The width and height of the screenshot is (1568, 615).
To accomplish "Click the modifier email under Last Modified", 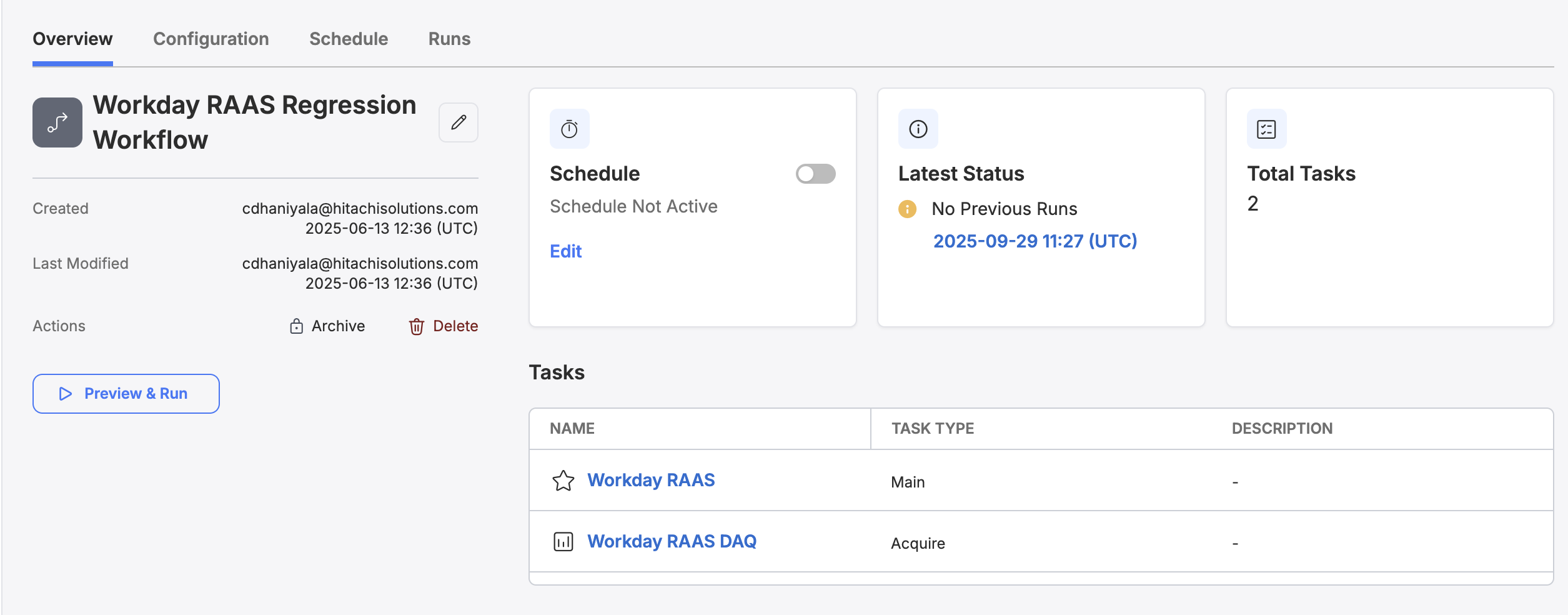I will [360, 264].
